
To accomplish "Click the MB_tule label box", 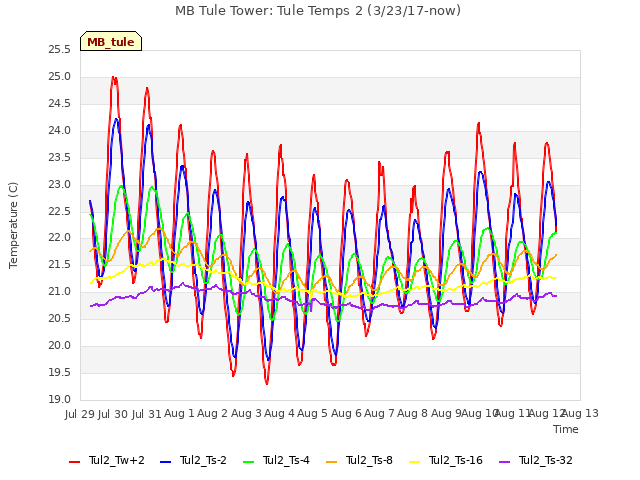I will [x=111, y=41].
